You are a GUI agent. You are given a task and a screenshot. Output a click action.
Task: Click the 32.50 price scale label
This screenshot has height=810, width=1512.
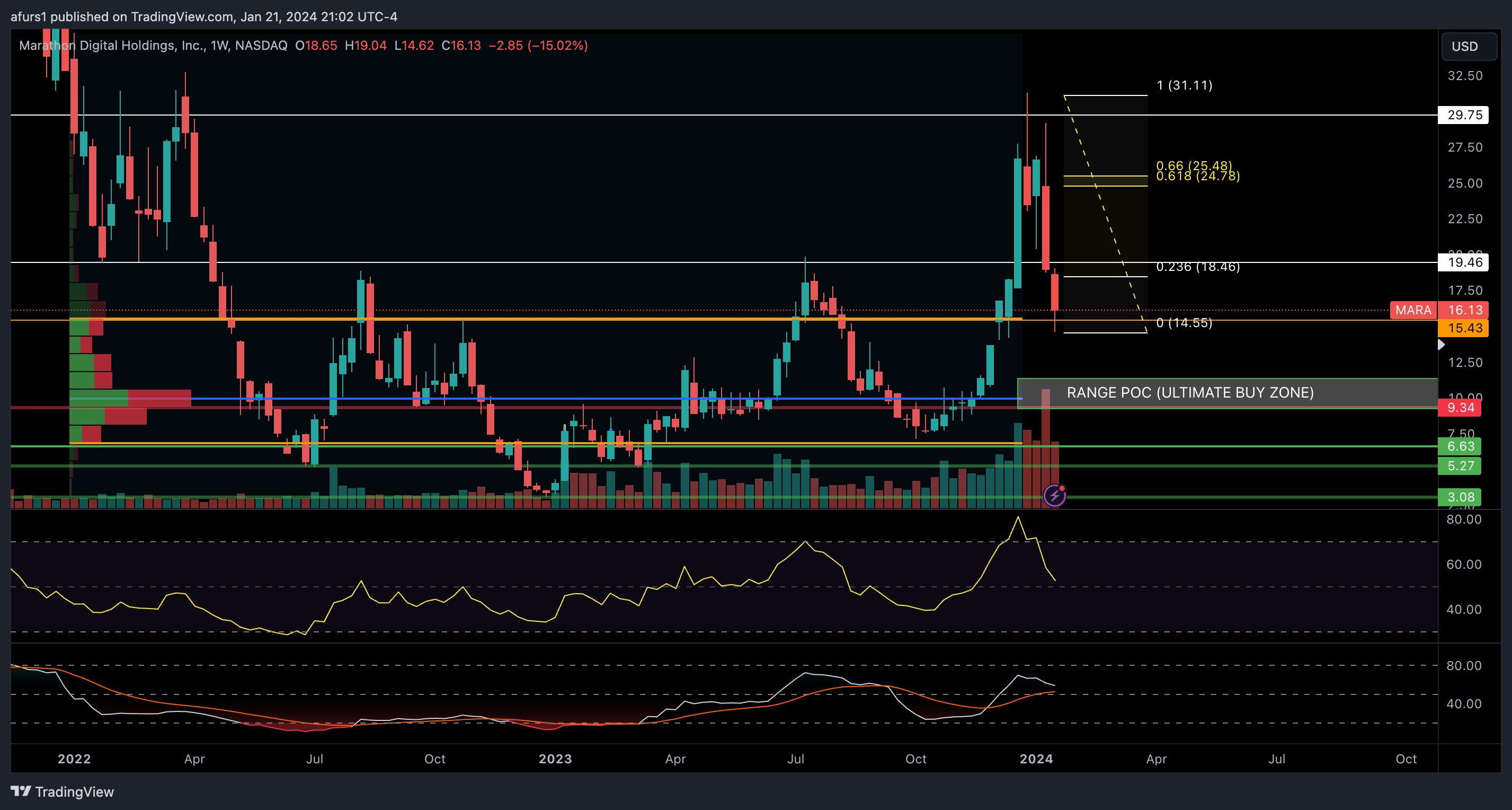[x=1464, y=76]
